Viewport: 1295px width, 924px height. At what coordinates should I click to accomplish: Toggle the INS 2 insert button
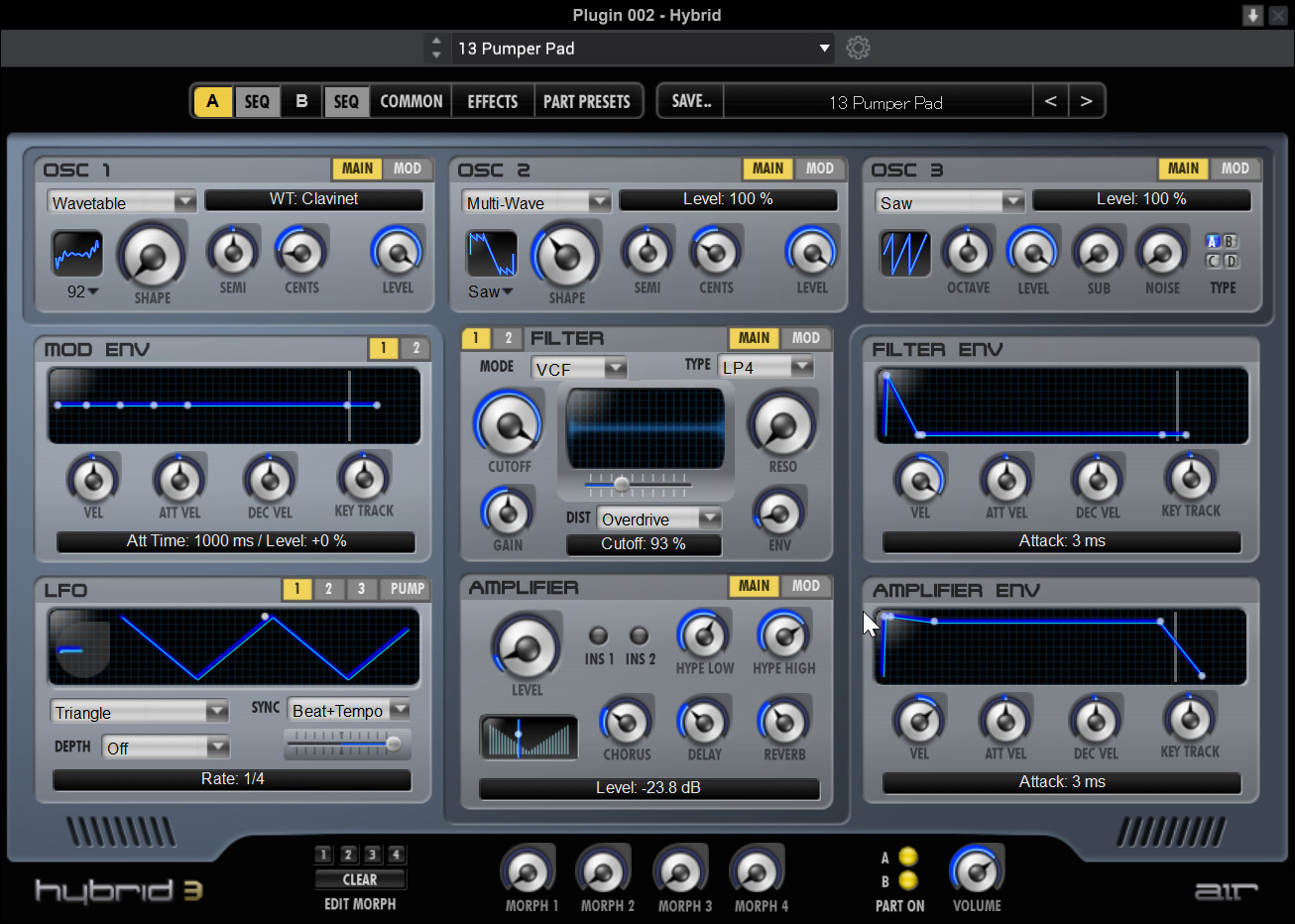tap(640, 635)
